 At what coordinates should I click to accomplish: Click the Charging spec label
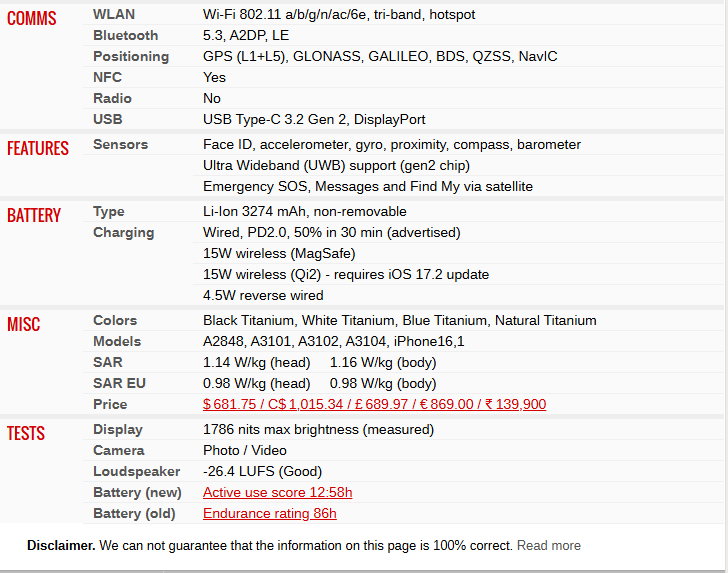click(x=123, y=233)
